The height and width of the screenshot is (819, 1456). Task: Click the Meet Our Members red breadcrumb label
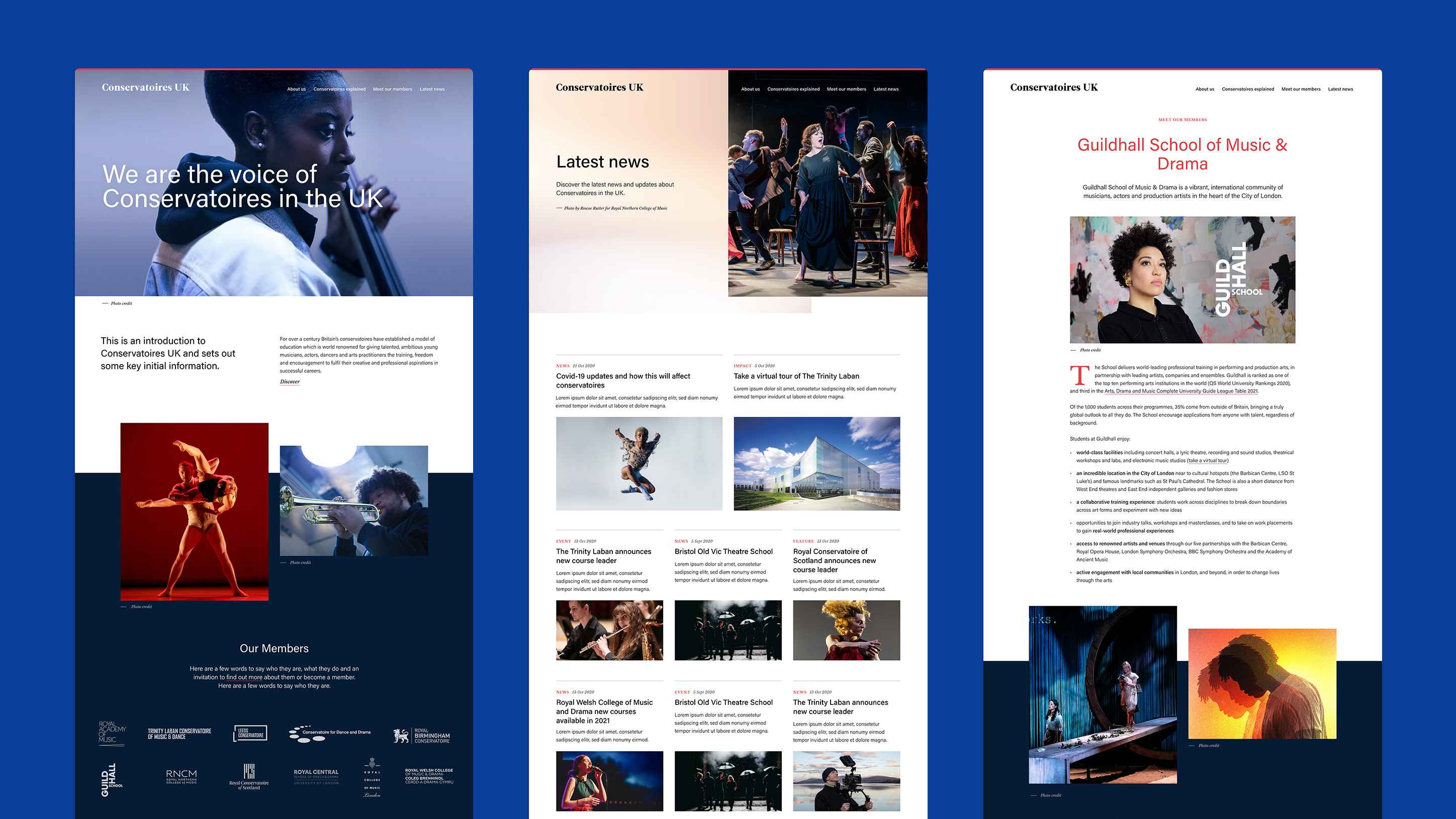coord(1182,120)
